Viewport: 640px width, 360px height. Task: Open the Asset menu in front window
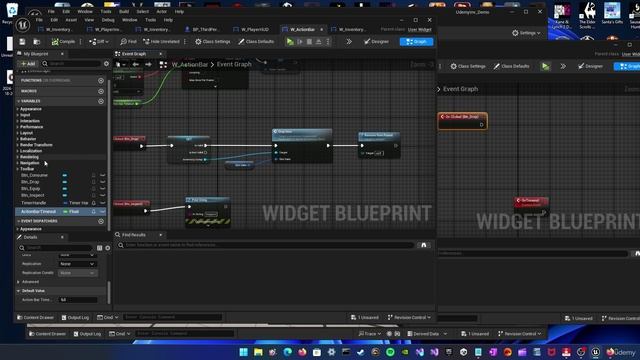[x=71, y=20]
